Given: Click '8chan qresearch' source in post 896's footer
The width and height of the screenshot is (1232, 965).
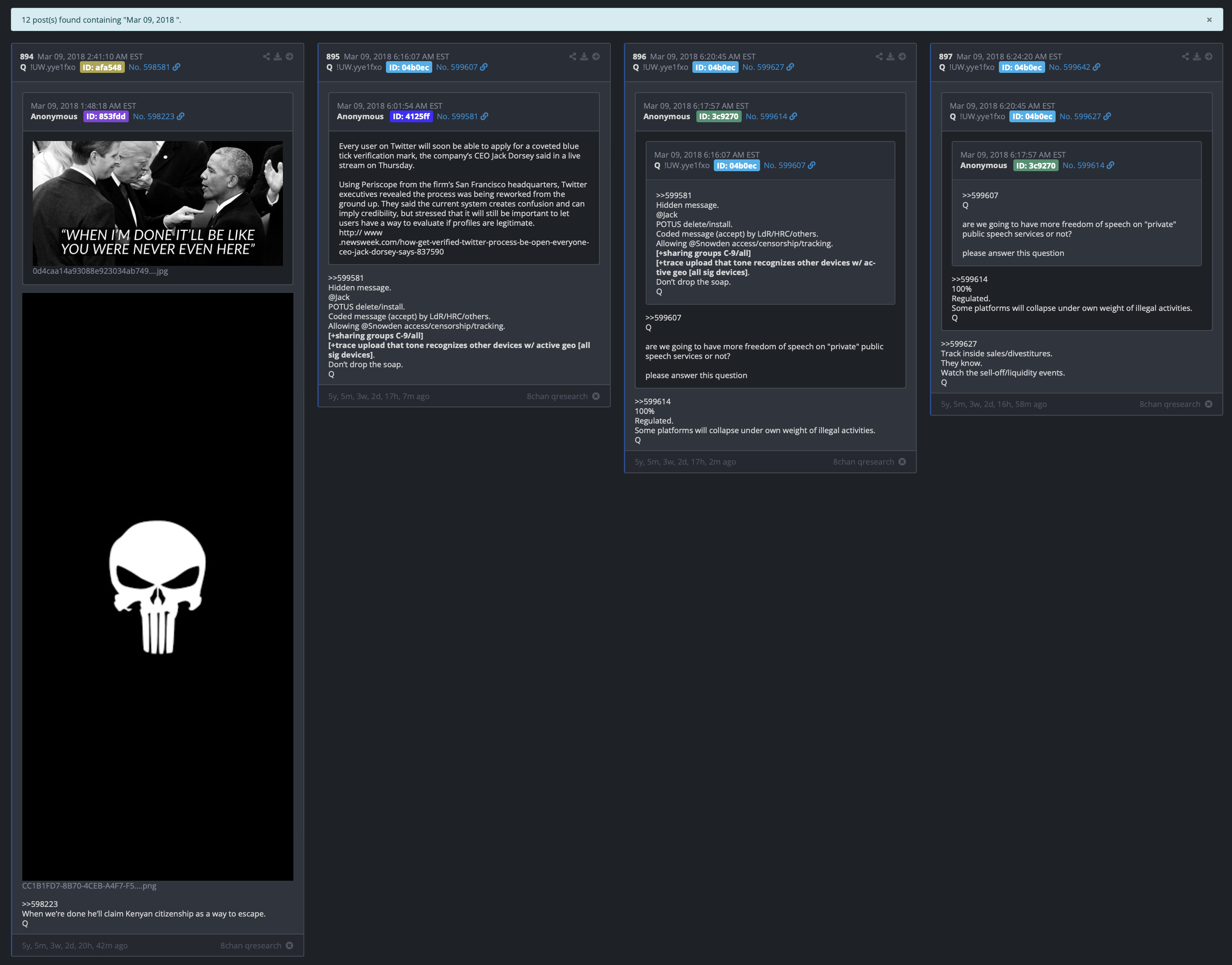Looking at the screenshot, I should click(863, 462).
